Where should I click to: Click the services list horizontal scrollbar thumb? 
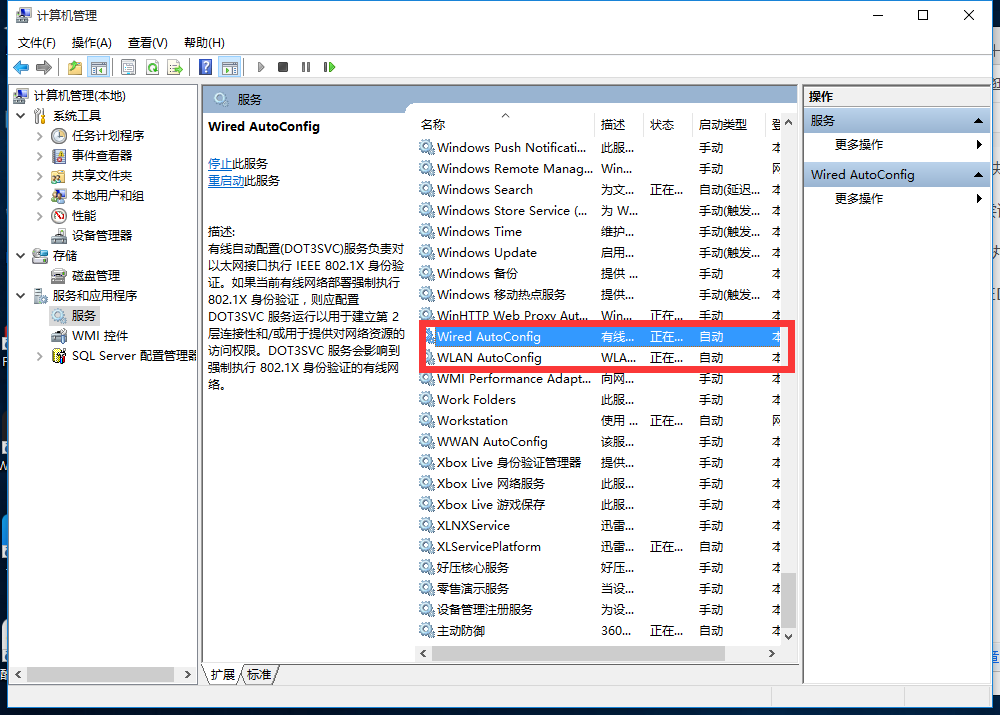[578, 653]
